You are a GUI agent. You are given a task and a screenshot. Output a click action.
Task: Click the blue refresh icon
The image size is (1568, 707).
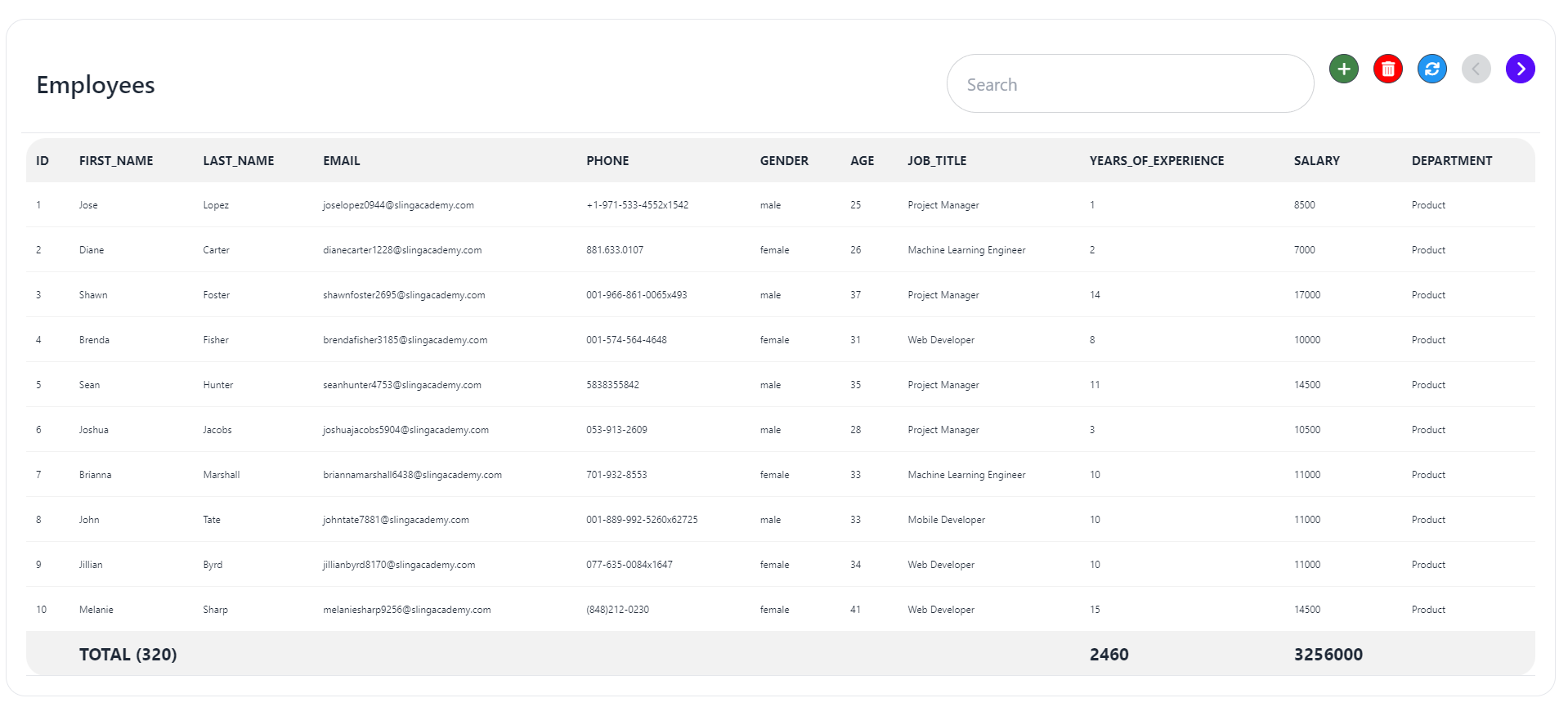(1431, 69)
